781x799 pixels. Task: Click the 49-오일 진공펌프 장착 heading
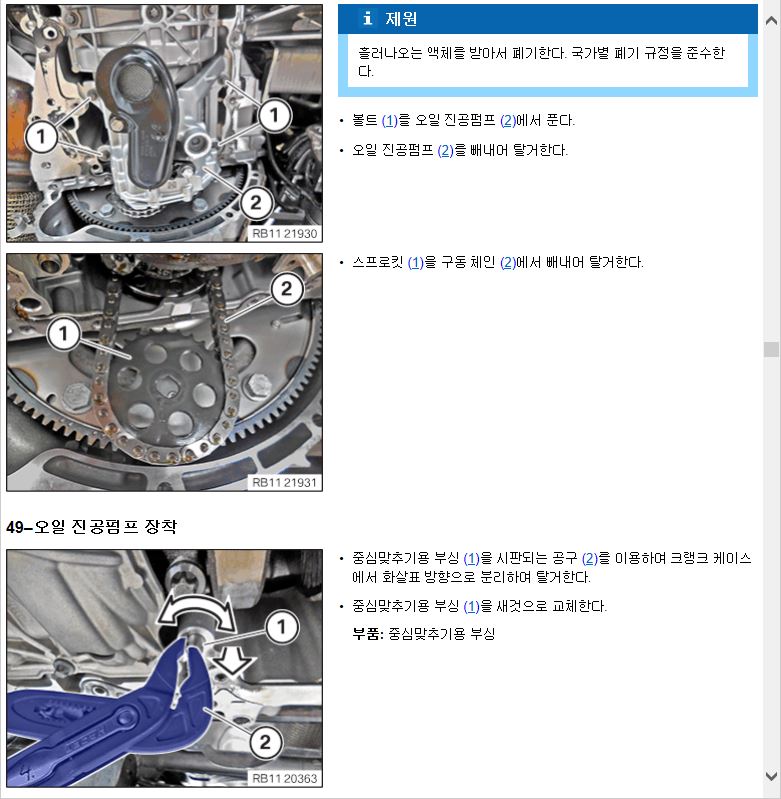(x=92, y=526)
